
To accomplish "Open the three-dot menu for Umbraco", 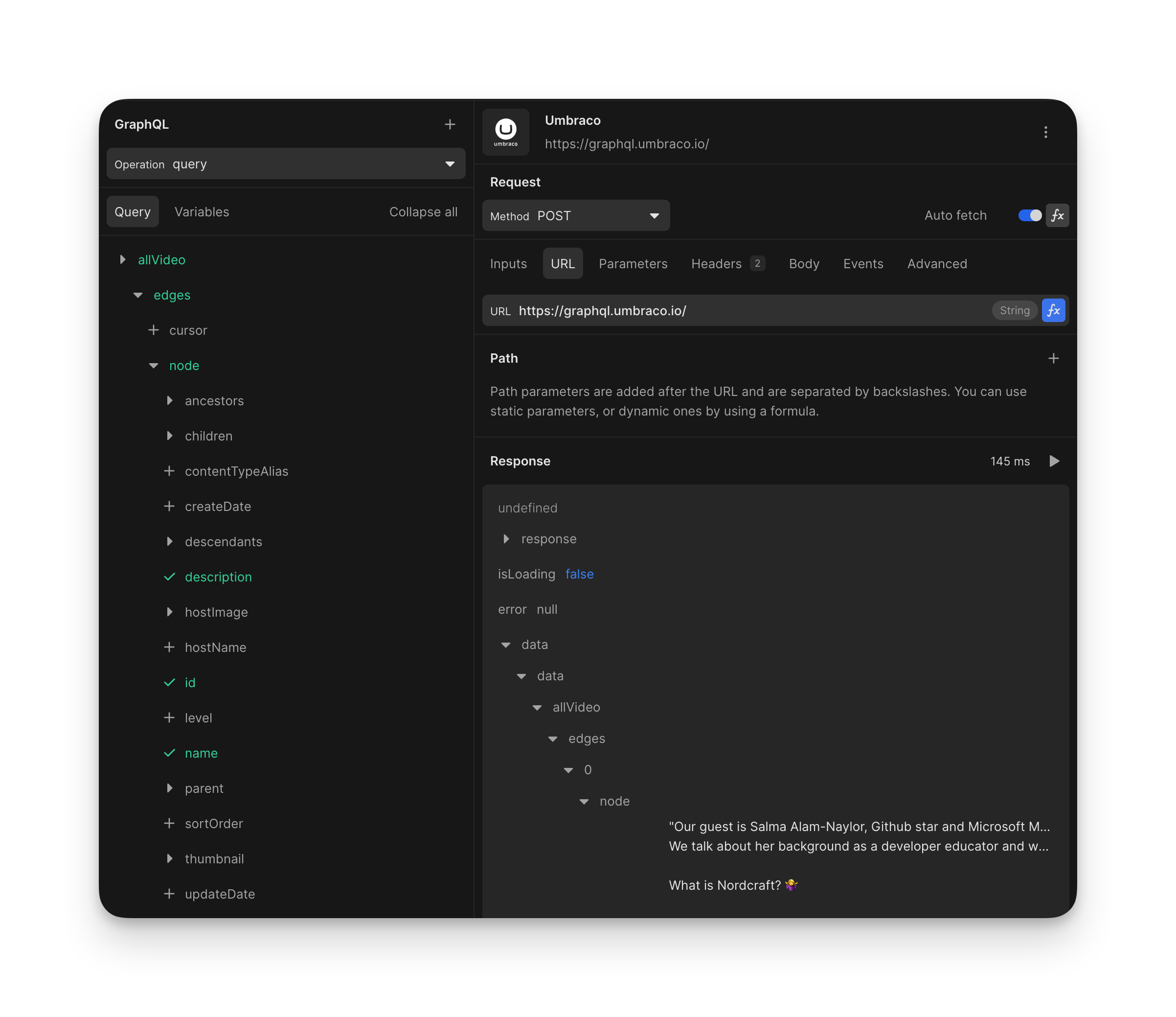I will coord(1045,132).
